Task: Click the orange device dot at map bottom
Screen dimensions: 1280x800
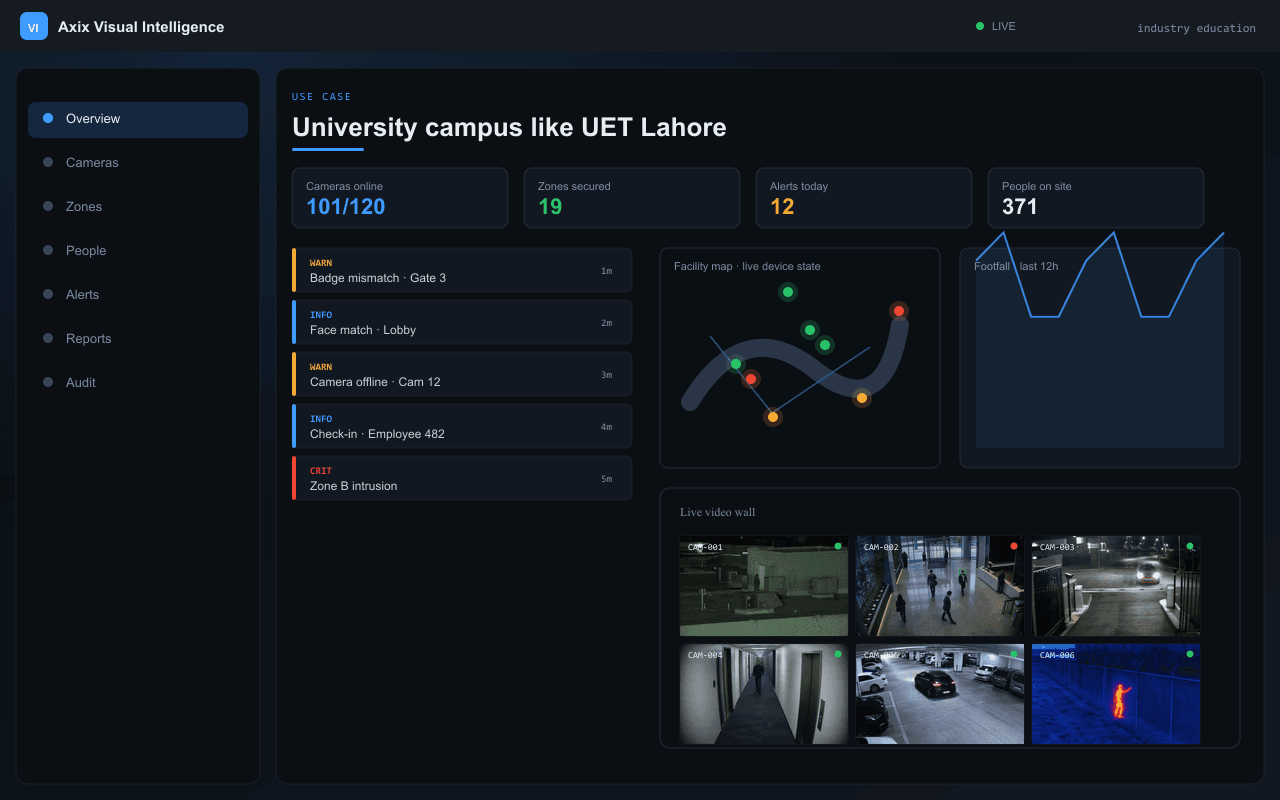Action: click(772, 417)
